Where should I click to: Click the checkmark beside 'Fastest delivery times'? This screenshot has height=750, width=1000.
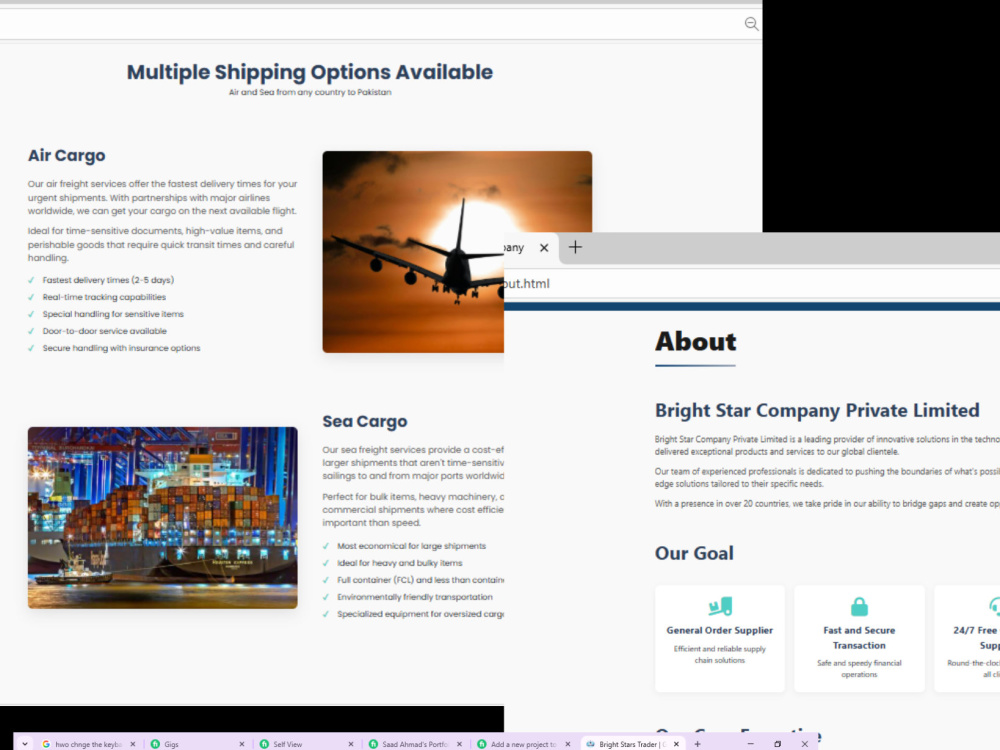(x=31, y=280)
